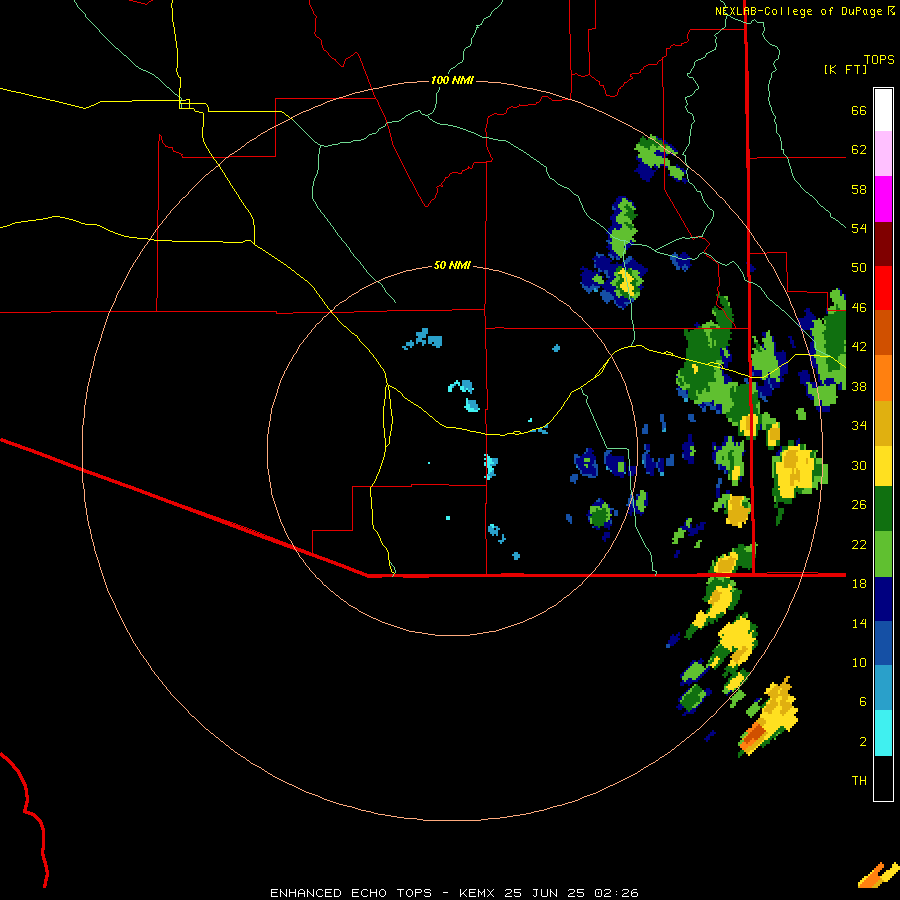Click the NEXLAB-College of DuPage label
The width and height of the screenshot is (900, 900).
click(798, 11)
